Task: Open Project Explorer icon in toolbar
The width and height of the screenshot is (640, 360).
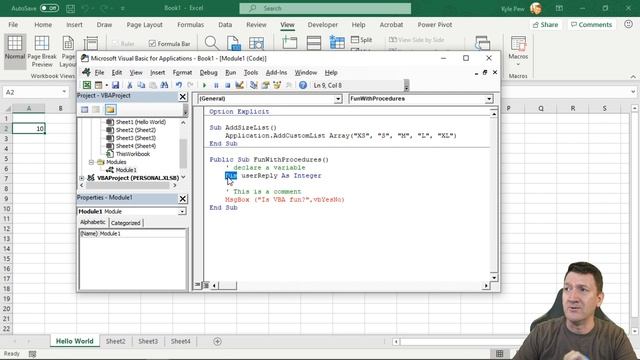Action: pos(253,85)
